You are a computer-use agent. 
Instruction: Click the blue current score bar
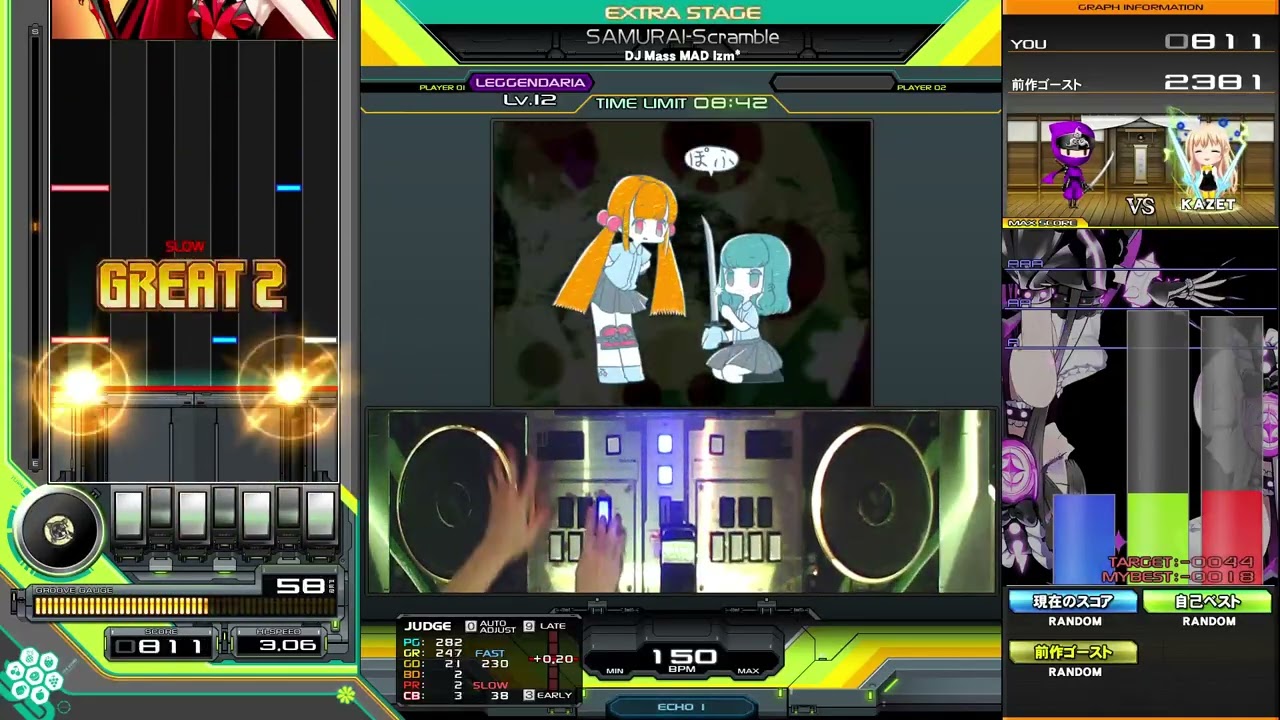(x=1083, y=538)
